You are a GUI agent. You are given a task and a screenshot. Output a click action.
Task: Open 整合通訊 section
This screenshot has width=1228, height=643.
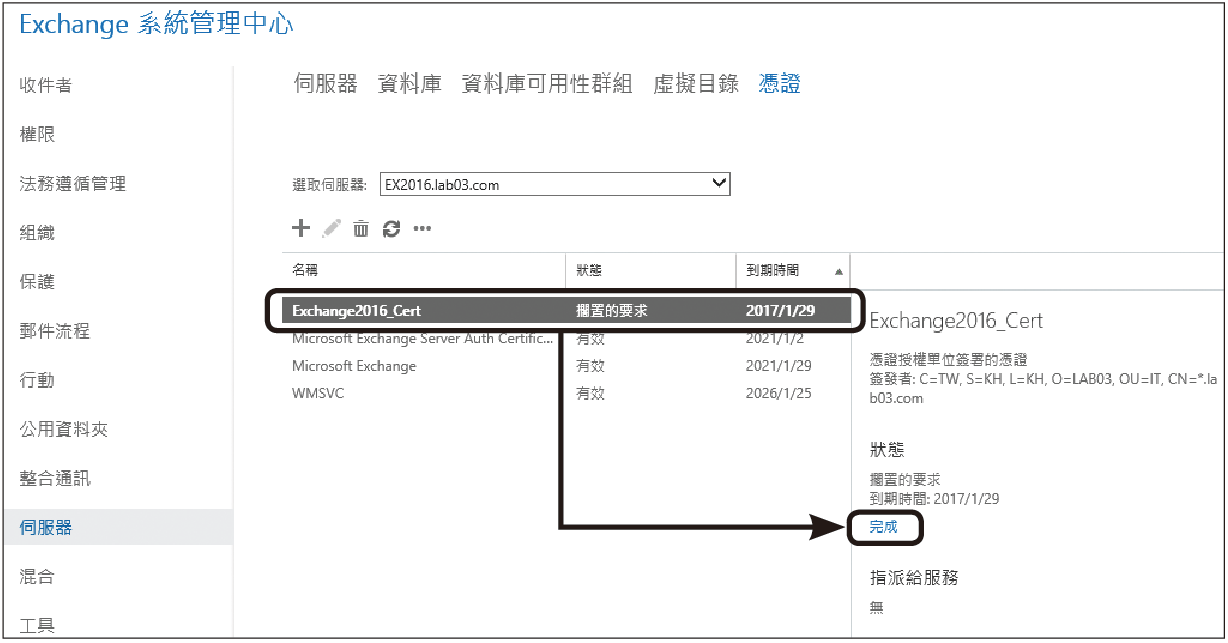click(x=55, y=478)
